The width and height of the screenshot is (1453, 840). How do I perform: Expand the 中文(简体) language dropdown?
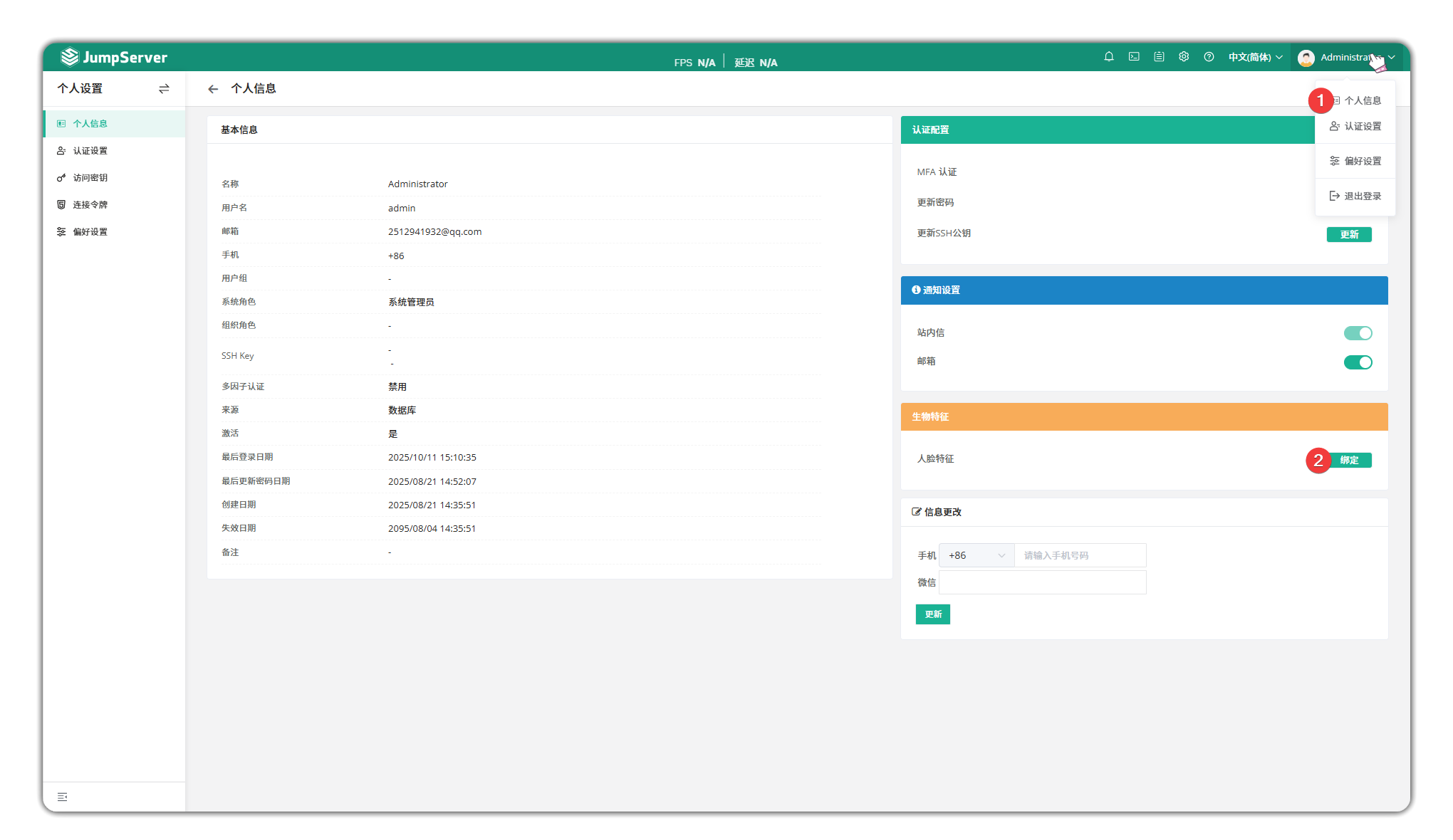click(1255, 57)
